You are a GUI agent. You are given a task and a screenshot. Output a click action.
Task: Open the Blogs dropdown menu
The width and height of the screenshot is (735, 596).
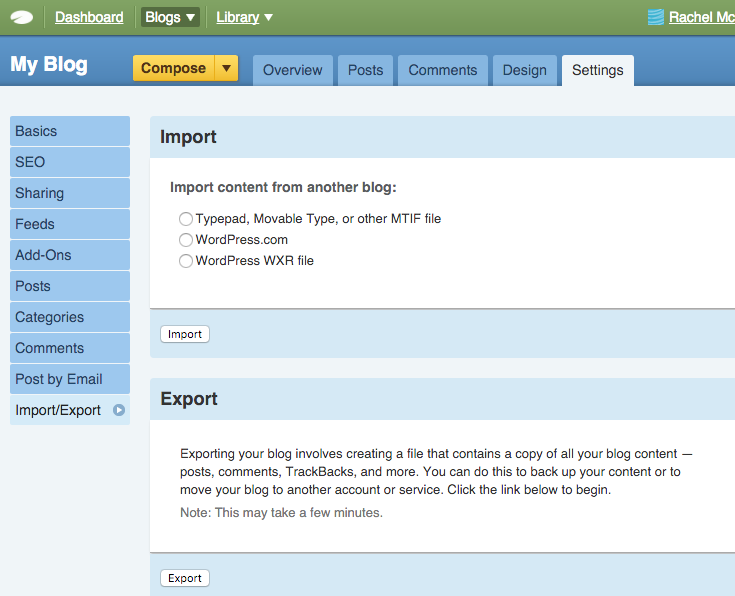170,17
